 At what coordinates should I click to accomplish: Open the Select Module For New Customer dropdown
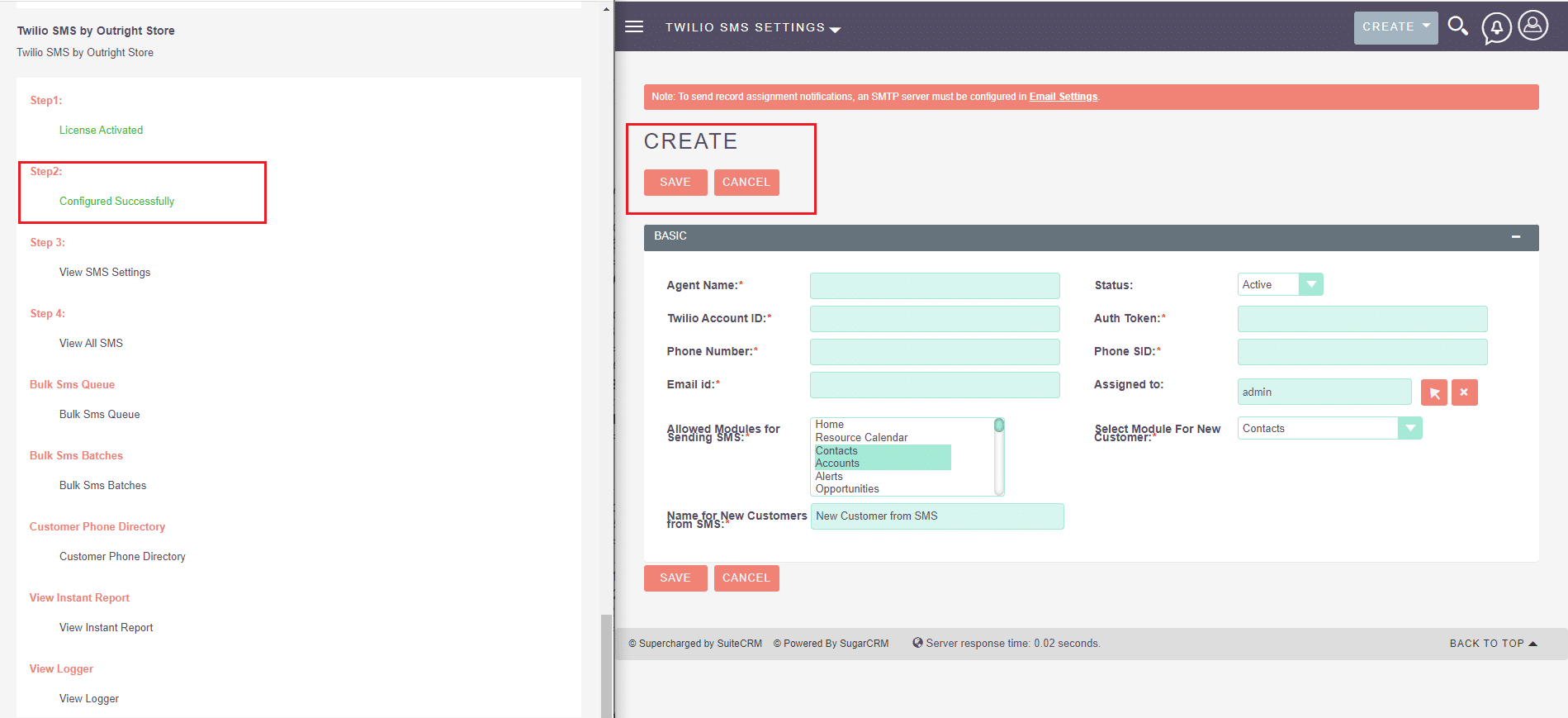1329,428
